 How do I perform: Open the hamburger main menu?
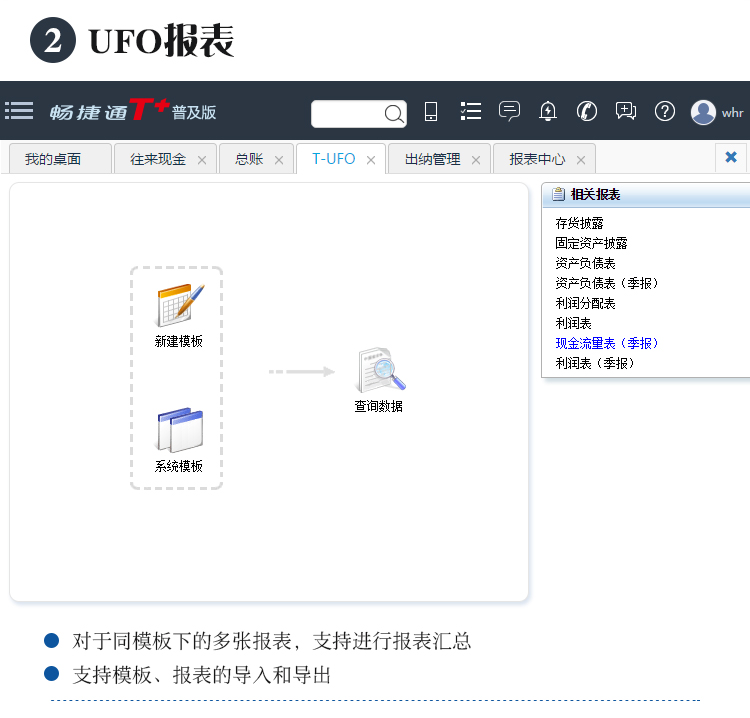pyautogui.click(x=19, y=110)
